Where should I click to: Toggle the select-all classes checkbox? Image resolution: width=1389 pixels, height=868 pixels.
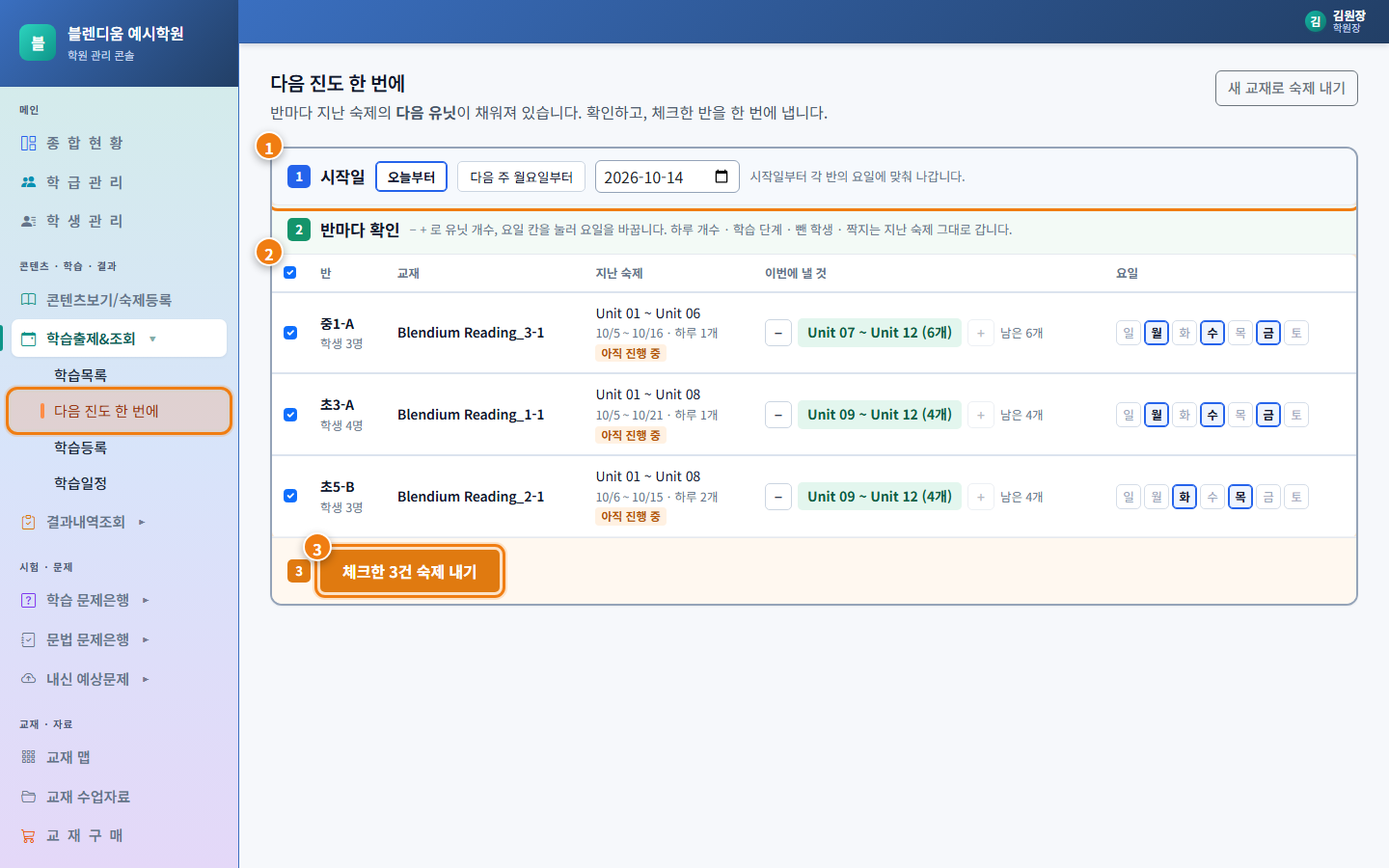(290, 273)
